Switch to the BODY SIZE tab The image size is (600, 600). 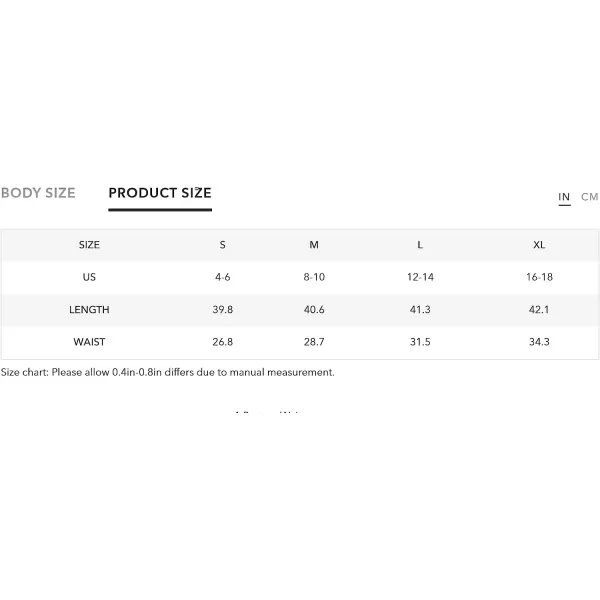(x=38, y=193)
